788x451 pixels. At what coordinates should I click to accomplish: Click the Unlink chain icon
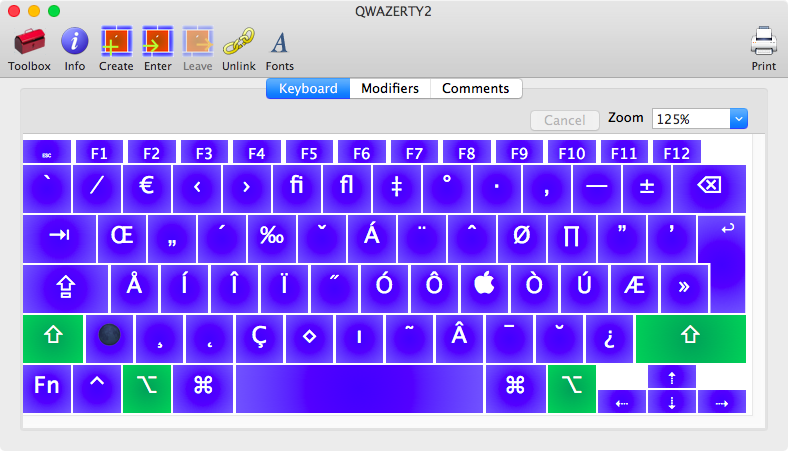coord(238,43)
